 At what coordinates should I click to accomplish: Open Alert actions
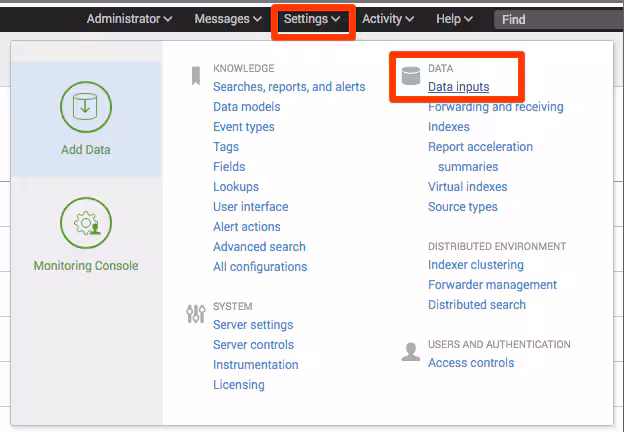[247, 226]
